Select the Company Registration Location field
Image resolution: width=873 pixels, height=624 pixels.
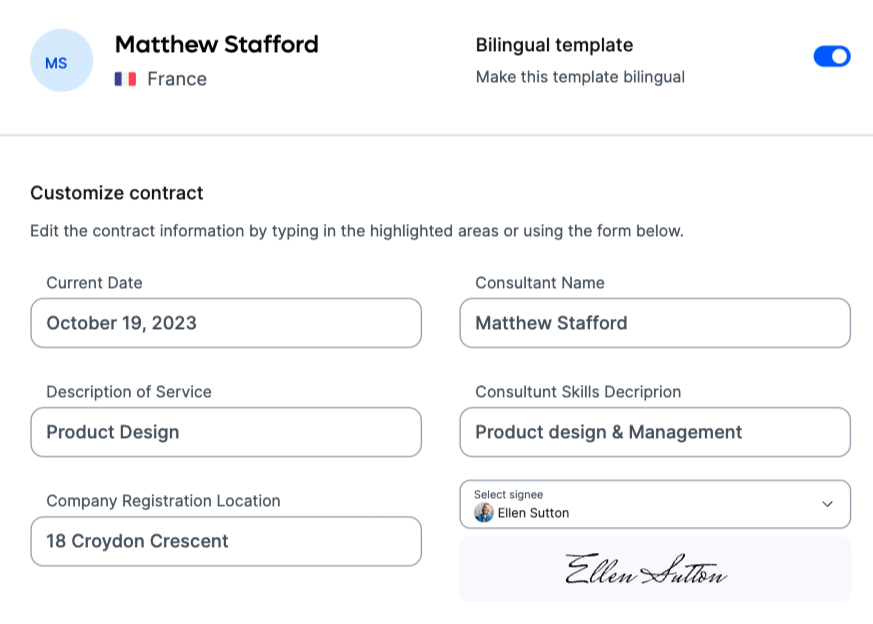(225, 541)
